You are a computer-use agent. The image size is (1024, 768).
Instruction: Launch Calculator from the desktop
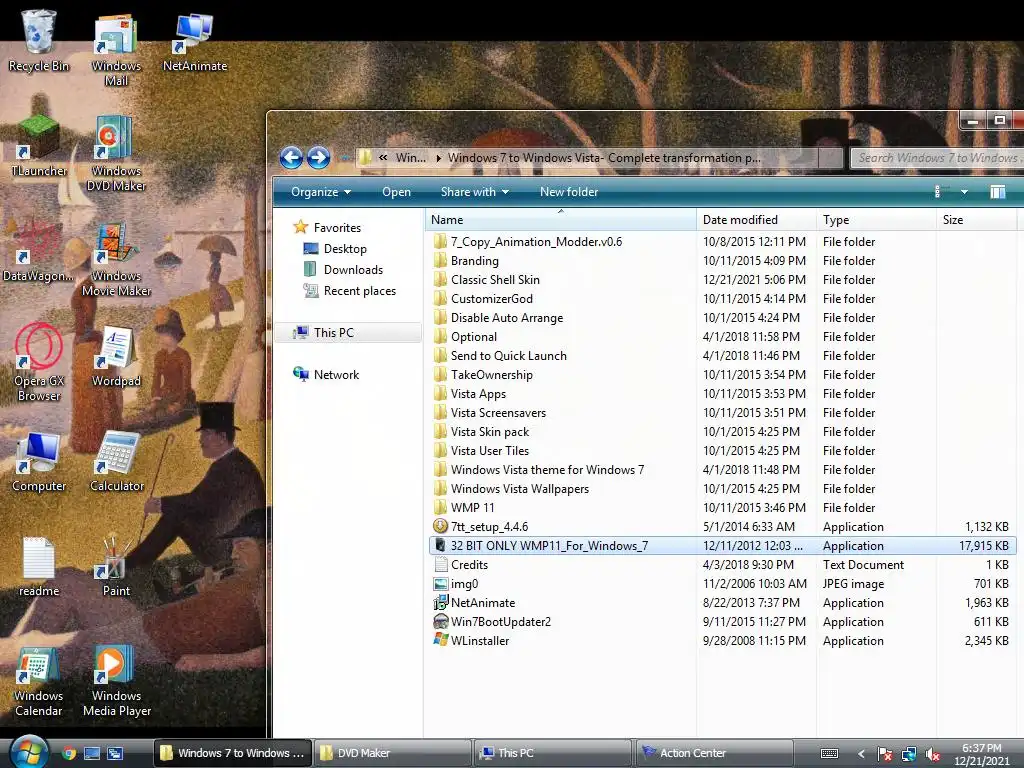(x=116, y=462)
